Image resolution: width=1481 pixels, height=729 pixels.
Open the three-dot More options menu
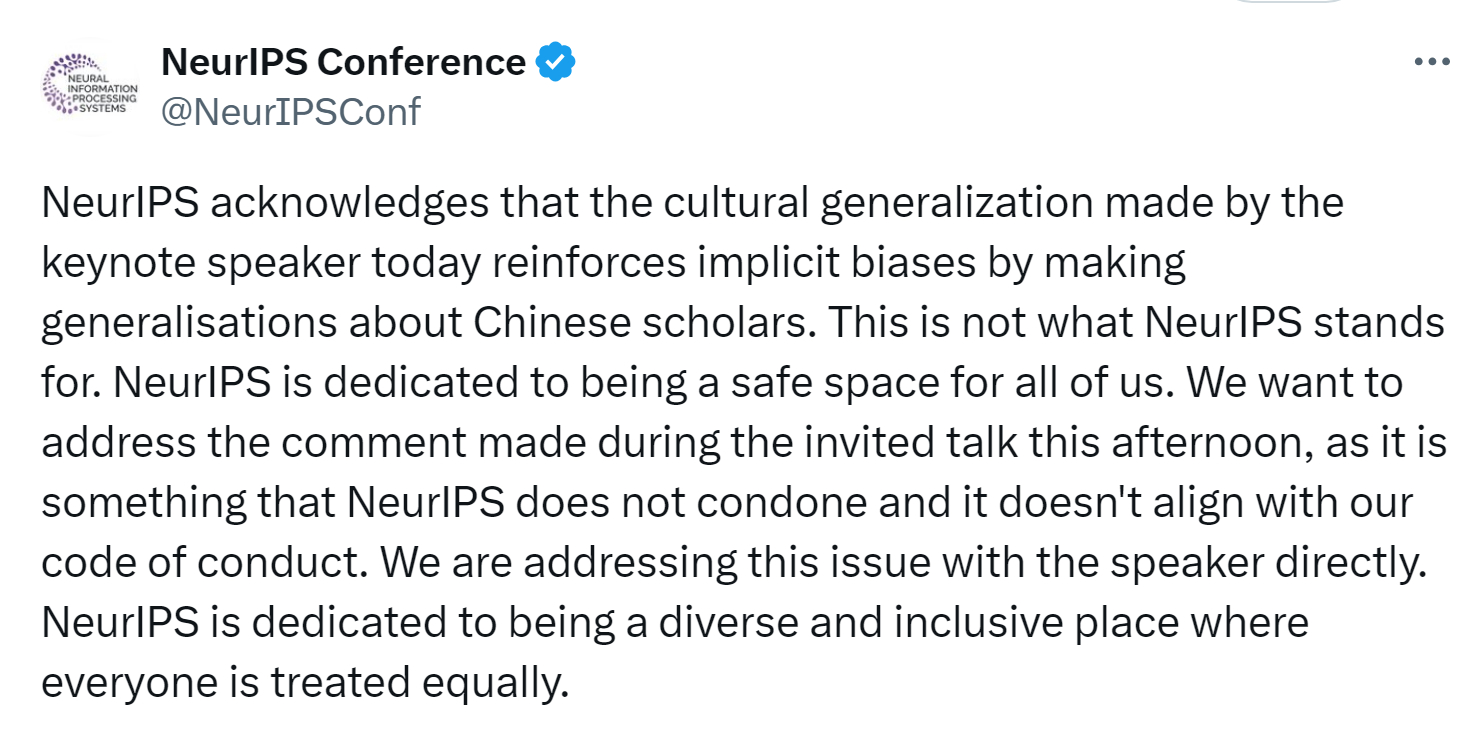tap(1431, 62)
